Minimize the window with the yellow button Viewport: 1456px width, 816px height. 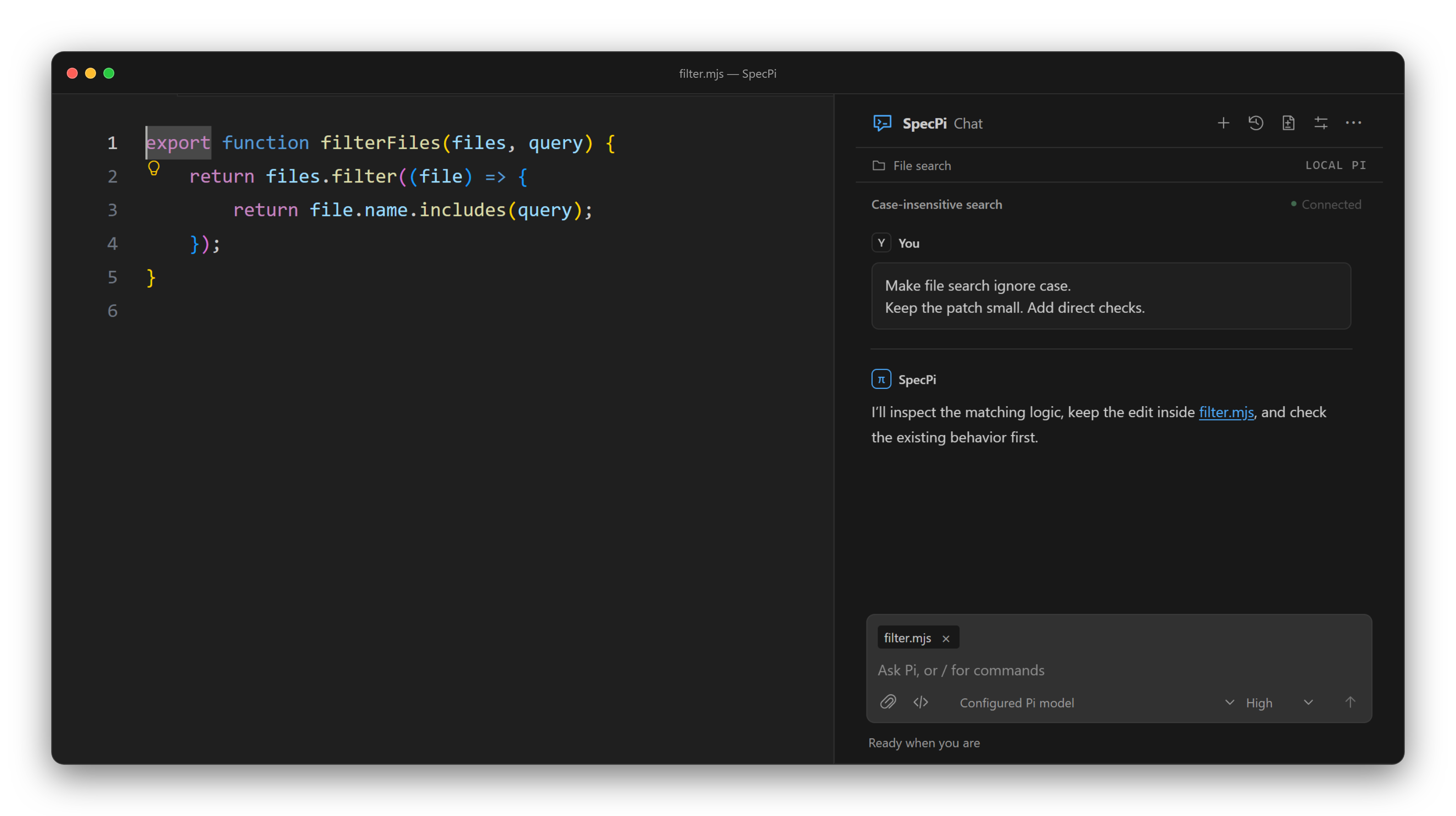pyautogui.click(x=91, y=74)
